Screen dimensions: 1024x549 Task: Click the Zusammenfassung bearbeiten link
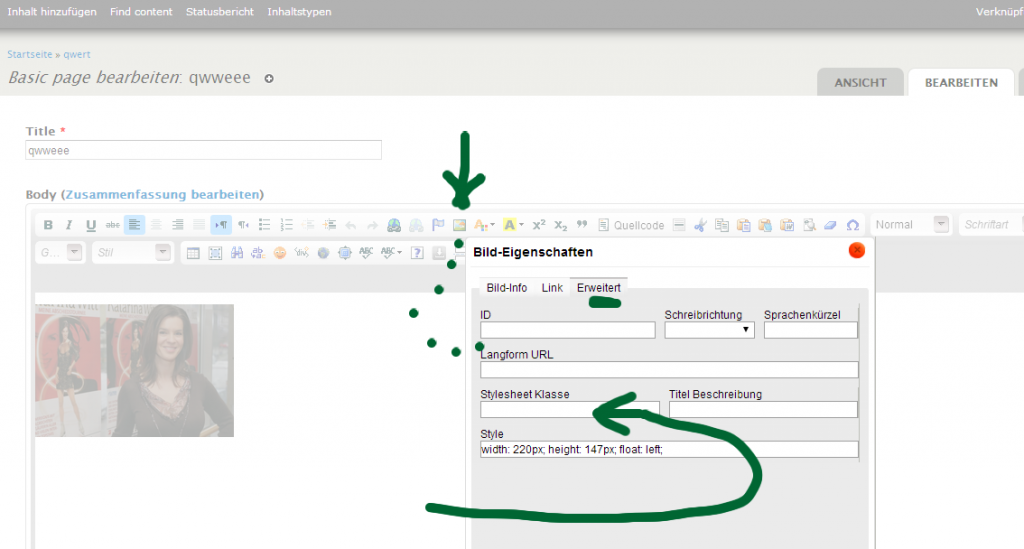click(163, 194)
